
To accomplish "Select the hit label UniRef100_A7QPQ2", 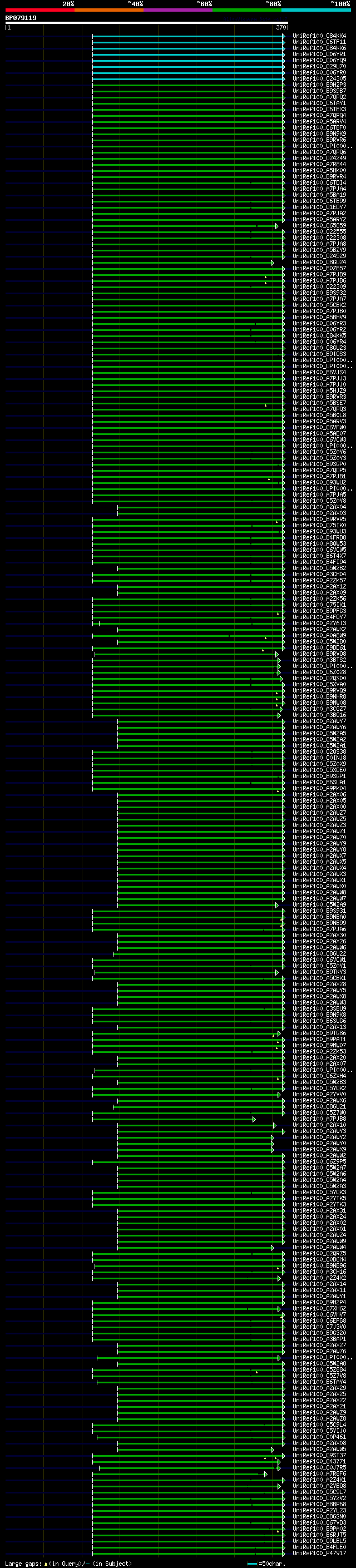I will click(319, 97).
